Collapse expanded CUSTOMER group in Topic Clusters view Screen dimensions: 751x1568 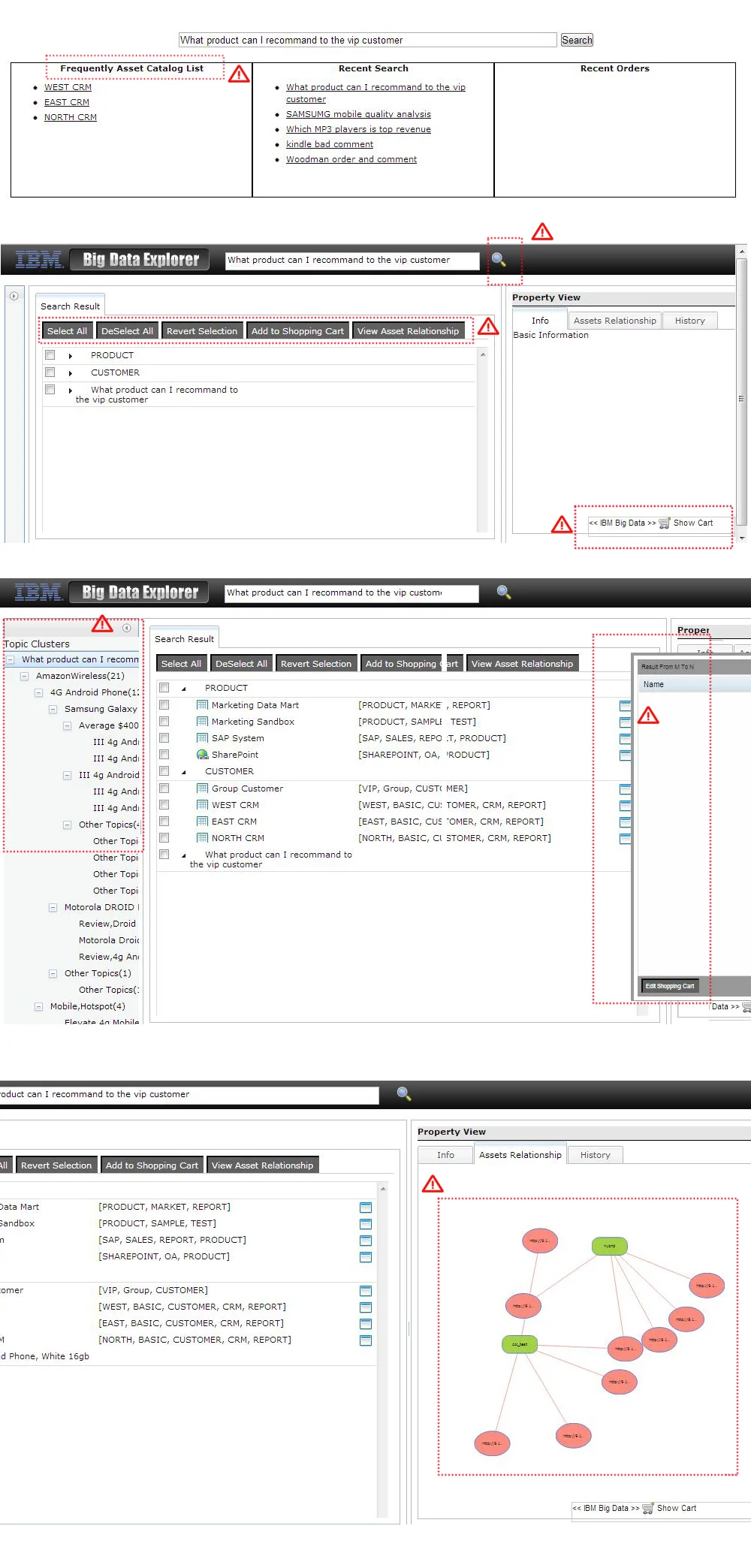click(x=184, y=772)
